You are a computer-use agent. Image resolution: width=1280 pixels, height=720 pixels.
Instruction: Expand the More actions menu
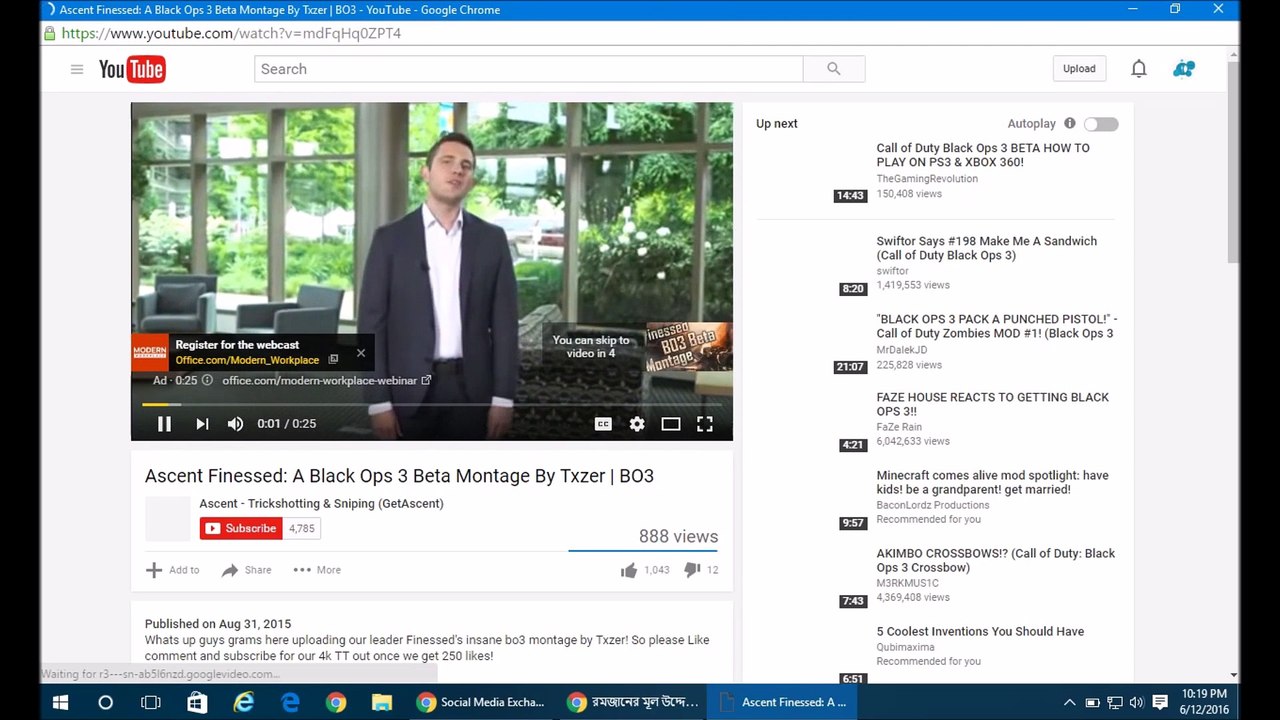[x=317, y=570]
